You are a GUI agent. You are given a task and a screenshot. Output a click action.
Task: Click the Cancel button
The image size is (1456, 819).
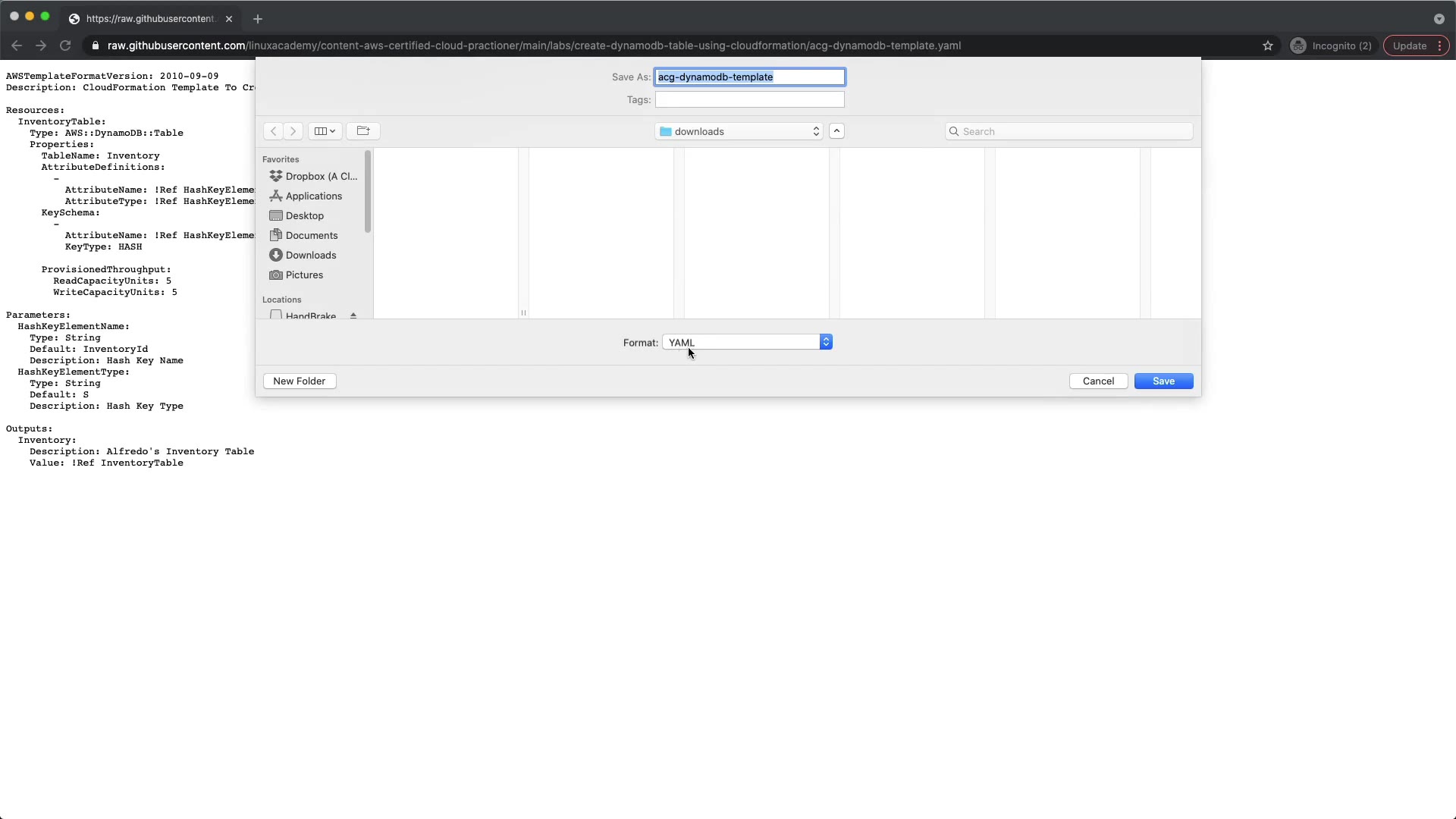pos(1098,381)
